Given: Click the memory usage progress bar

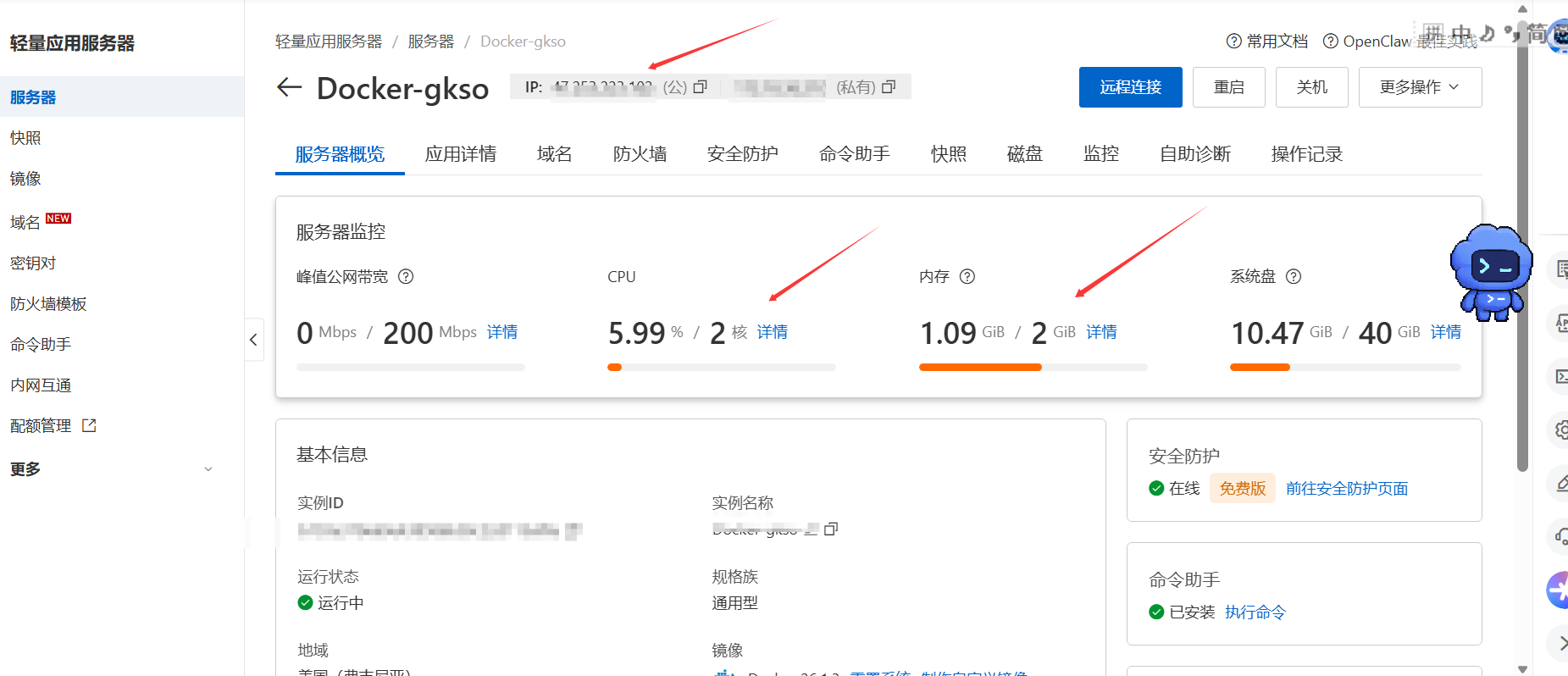Looking at the screenshot, I should coord(1033,367).
